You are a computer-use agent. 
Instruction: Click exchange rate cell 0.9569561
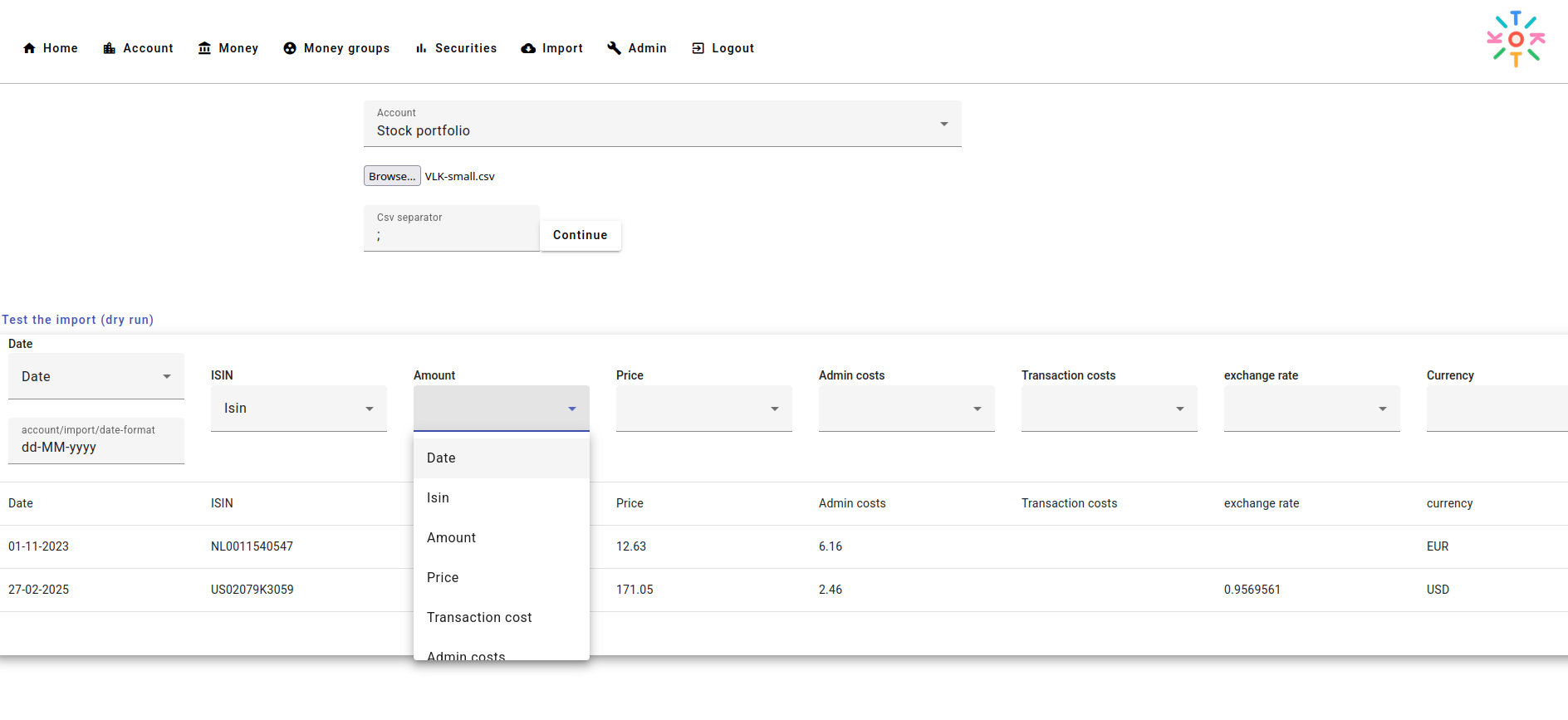(1252, 590)
